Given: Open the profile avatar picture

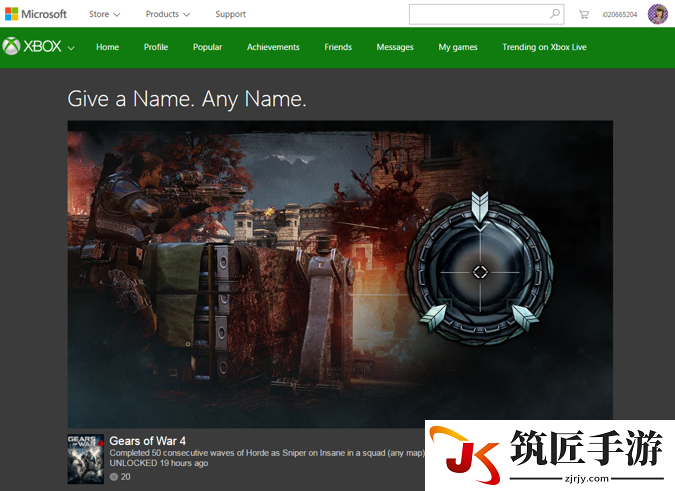Looking at the screenshot, I should [658, 14].
